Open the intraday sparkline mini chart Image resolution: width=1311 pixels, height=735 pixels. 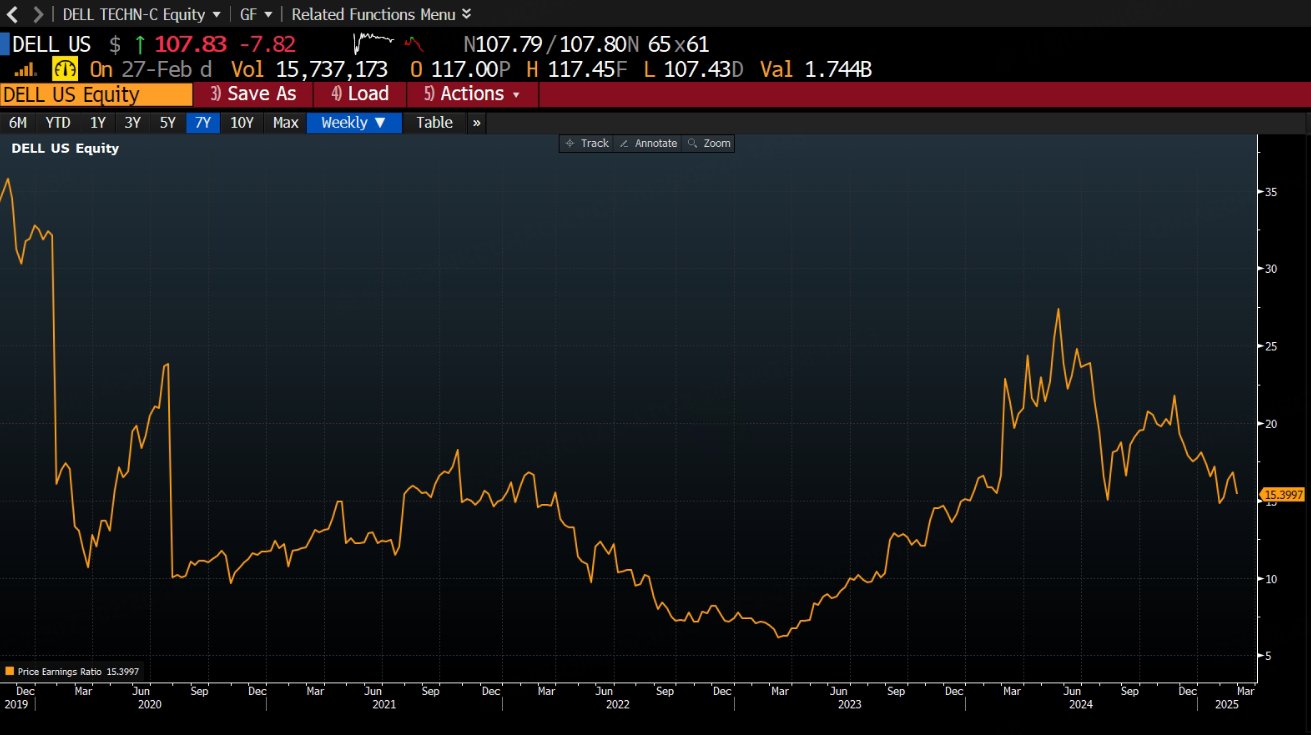point(375,44)
